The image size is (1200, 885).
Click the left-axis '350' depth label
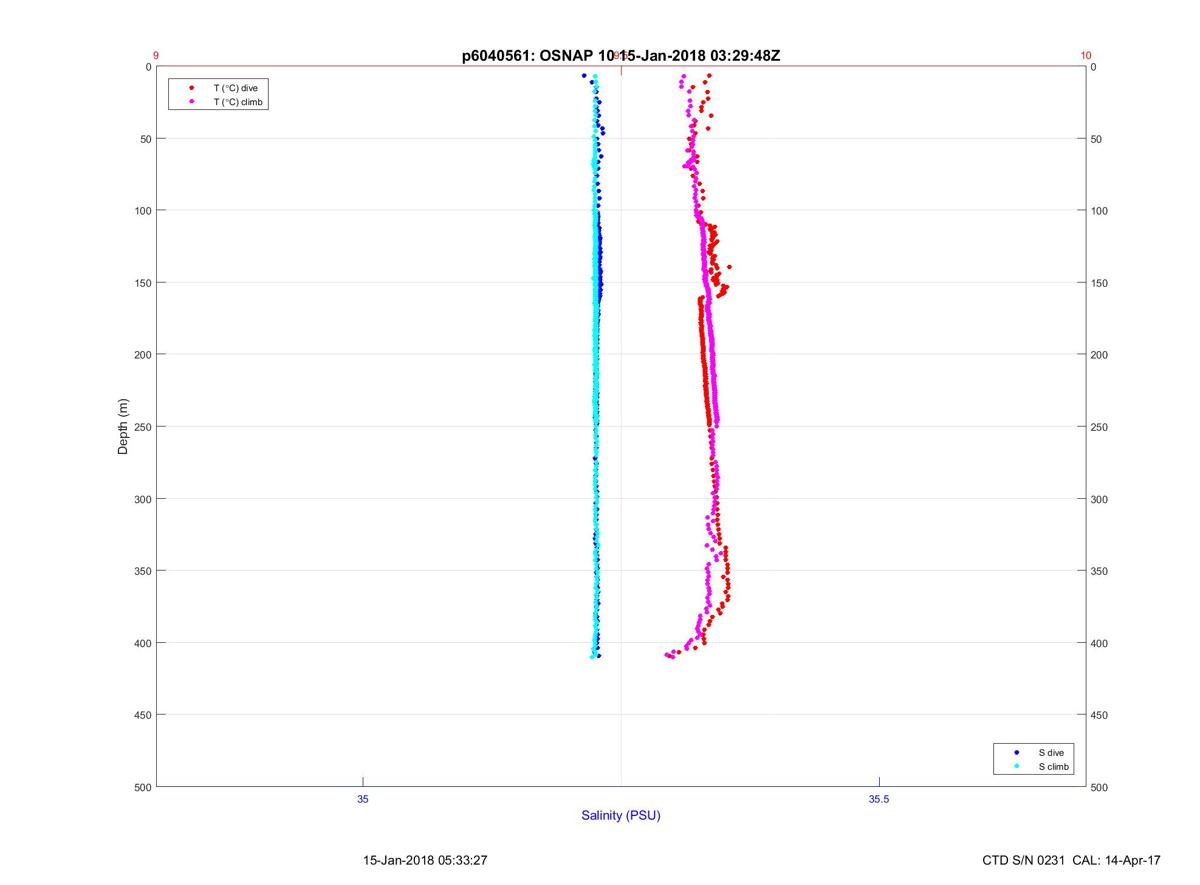click(x=141, y=571)
